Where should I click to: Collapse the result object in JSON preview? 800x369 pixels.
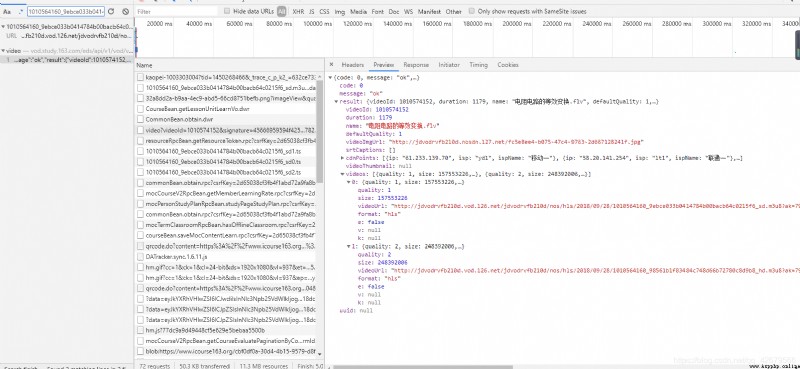(x=336, y=102)
